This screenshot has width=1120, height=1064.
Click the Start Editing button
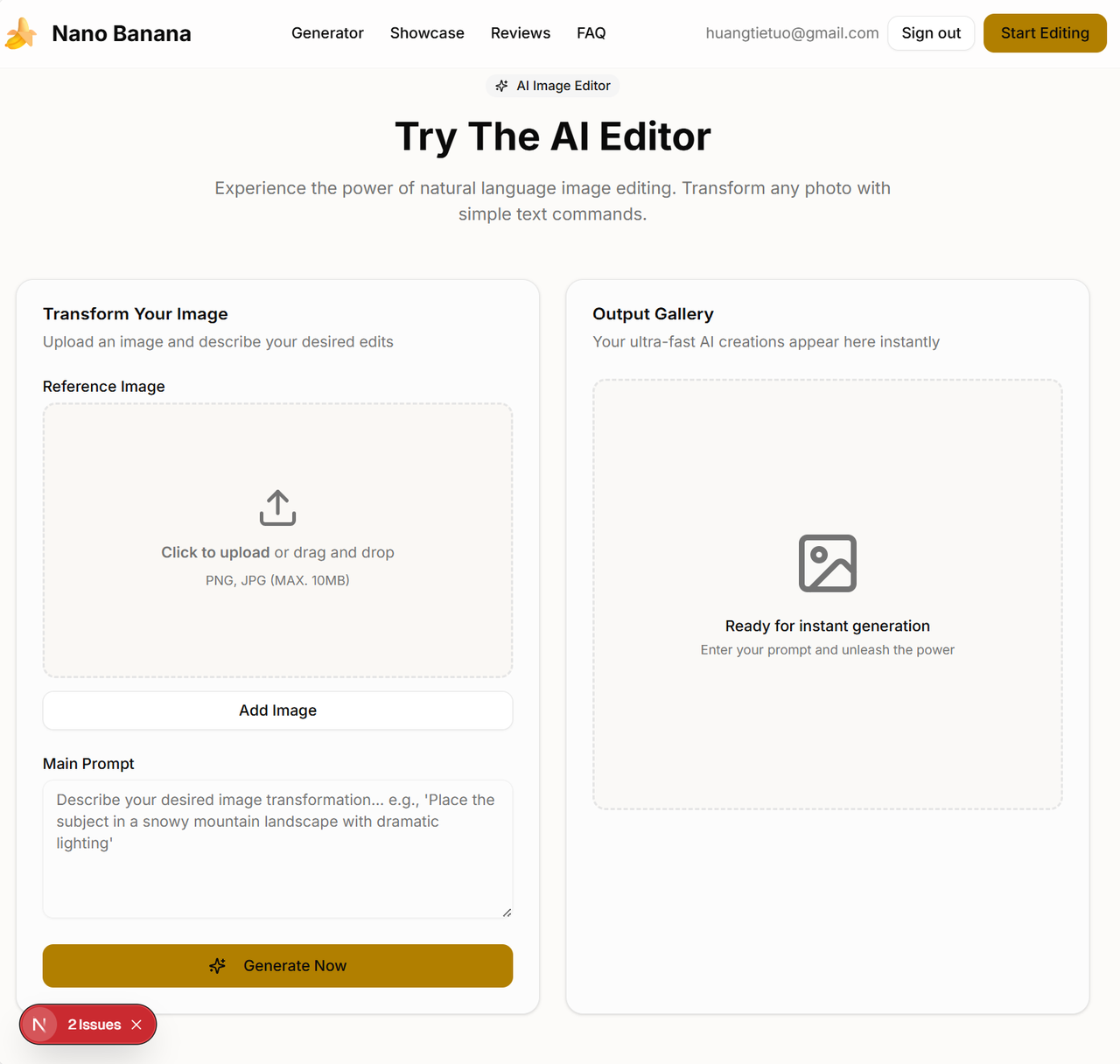coord(1044,33)
